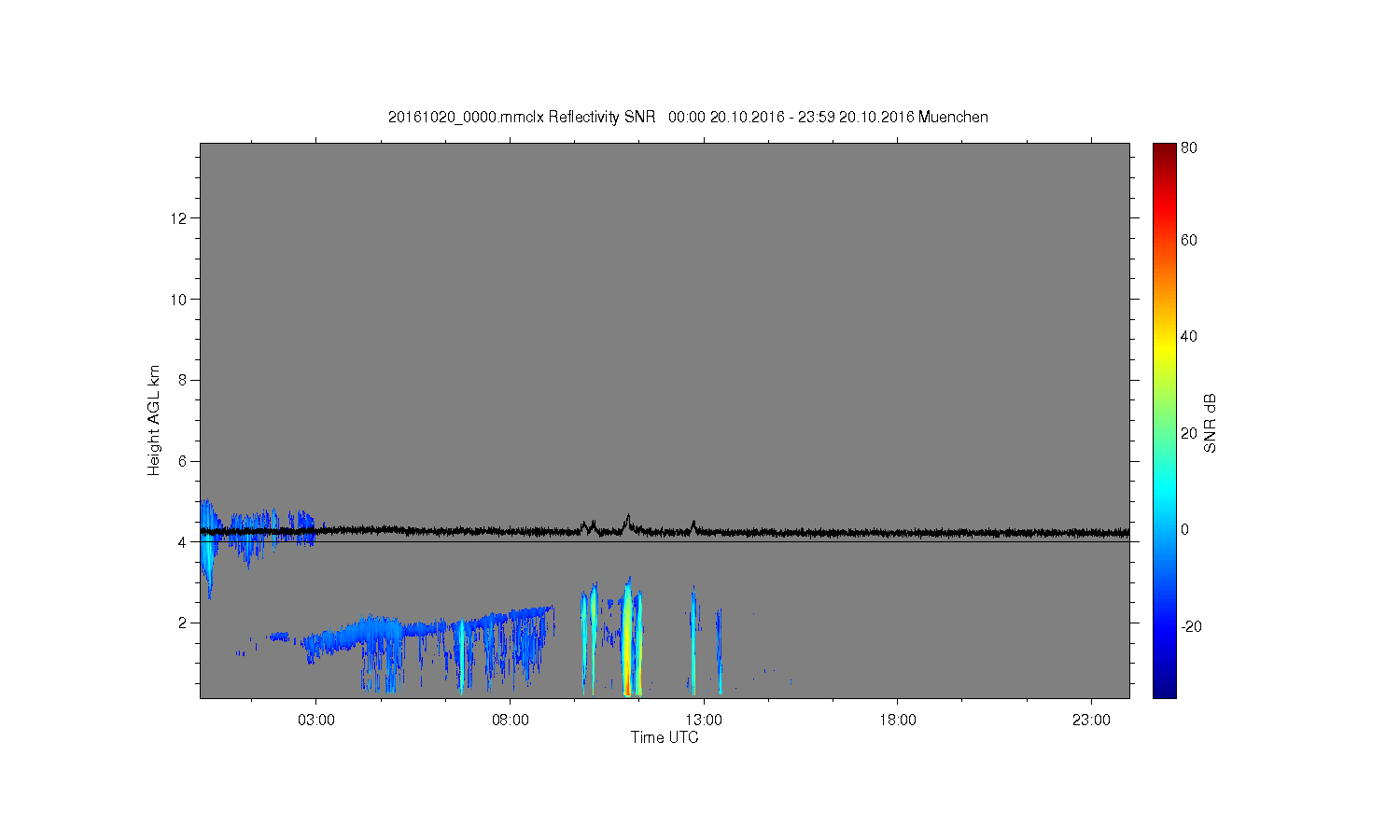
Task: Click the plot title mentioning Reflectivity SNR Muenchen
Action: [688, 117]
